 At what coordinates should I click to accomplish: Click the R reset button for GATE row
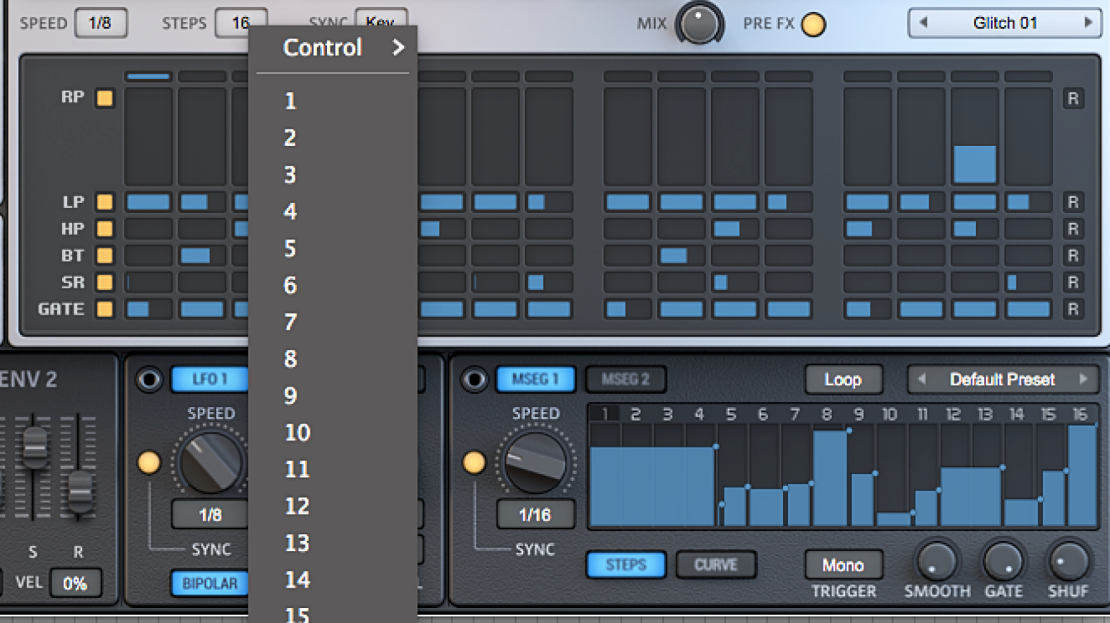point(1073,309)
